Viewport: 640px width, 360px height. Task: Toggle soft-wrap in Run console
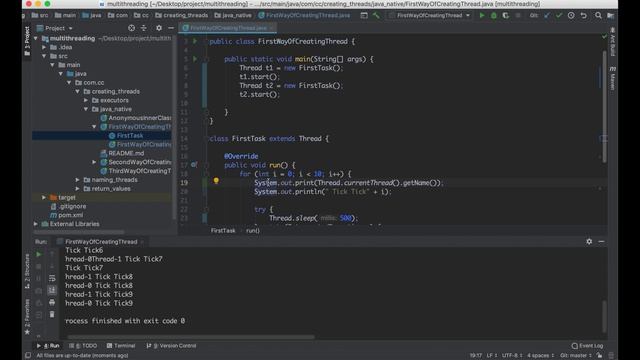(52, 278)
